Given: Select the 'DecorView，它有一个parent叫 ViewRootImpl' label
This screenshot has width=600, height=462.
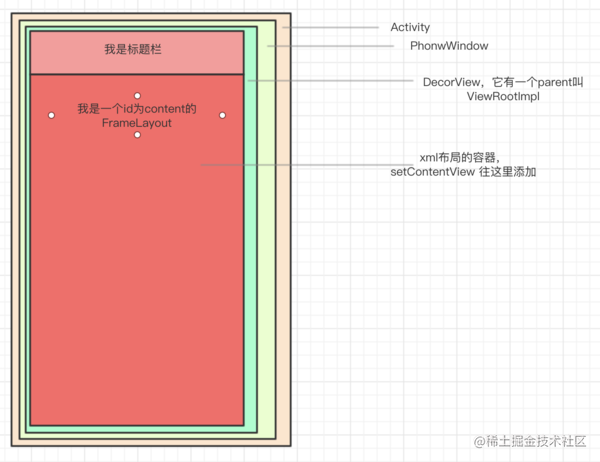Looking at the screenshot, I should pos(503,89).
